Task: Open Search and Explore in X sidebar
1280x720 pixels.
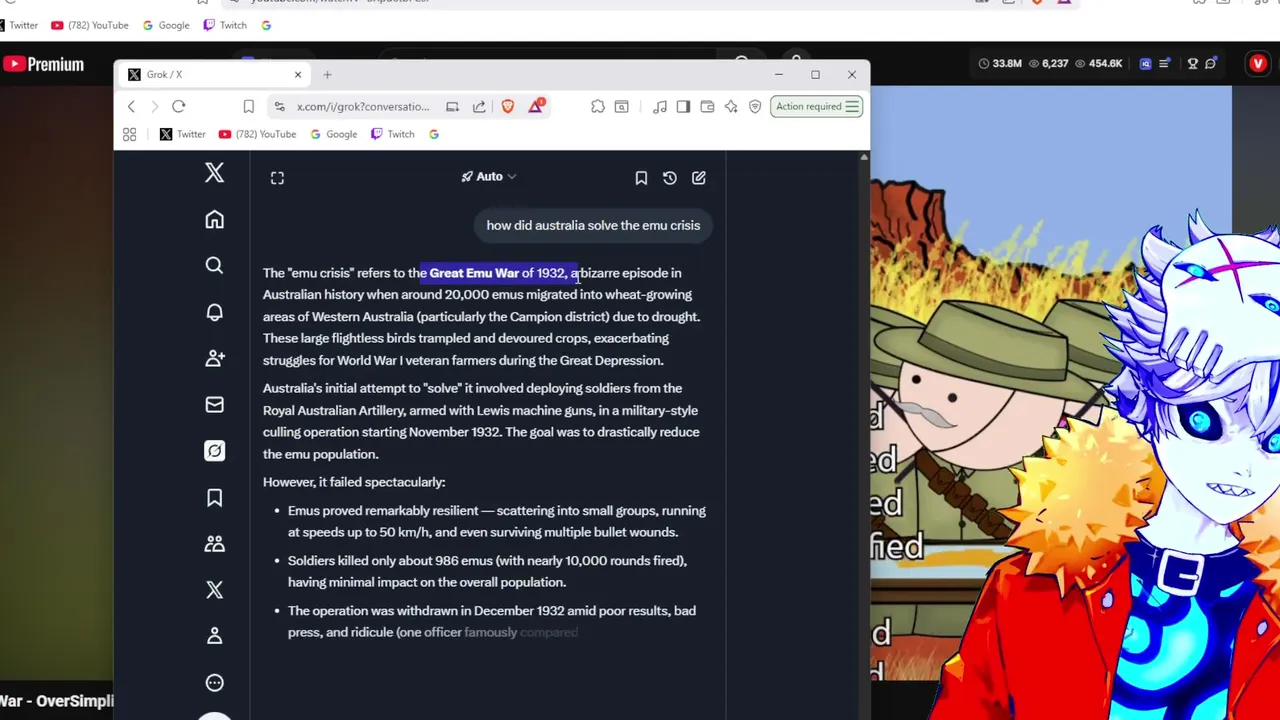Action: (214, 266)
